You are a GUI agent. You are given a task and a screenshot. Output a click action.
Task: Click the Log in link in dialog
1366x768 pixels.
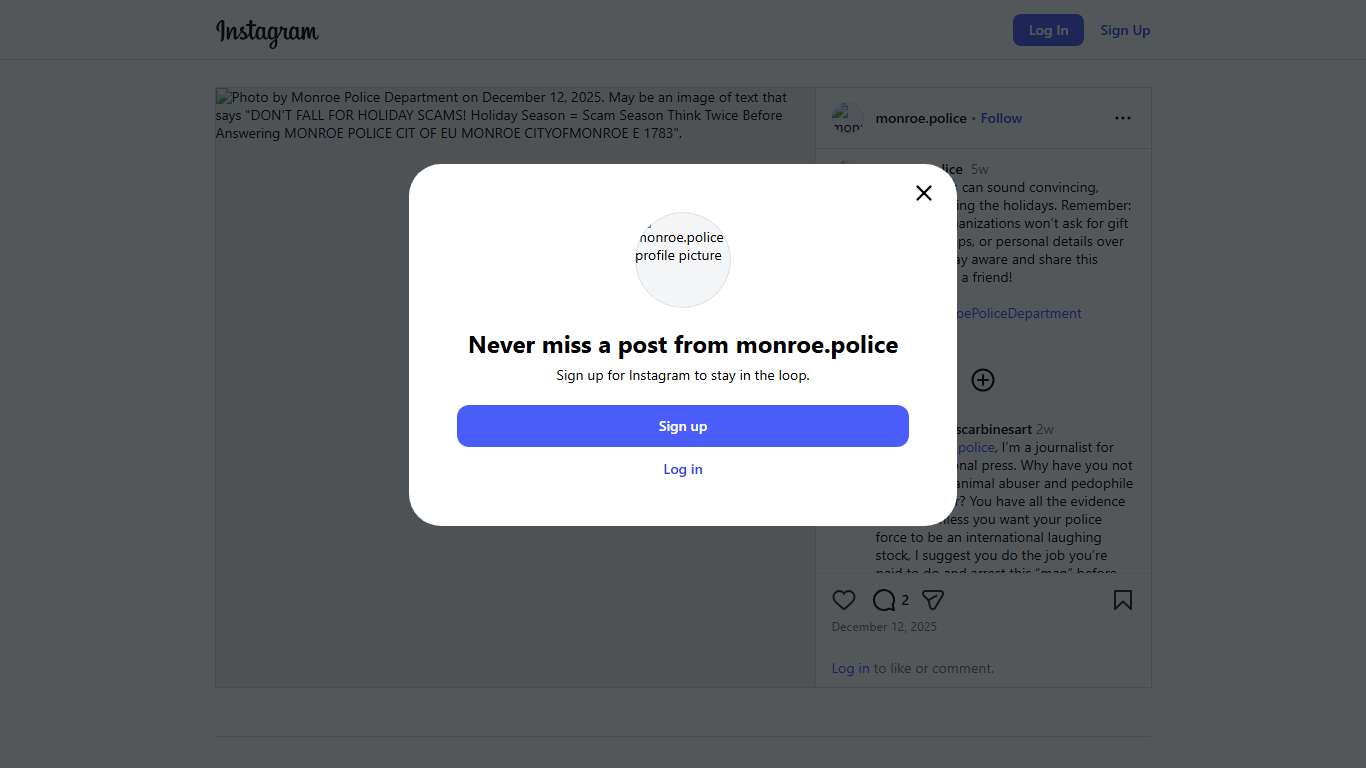click(x=683, y=469)
